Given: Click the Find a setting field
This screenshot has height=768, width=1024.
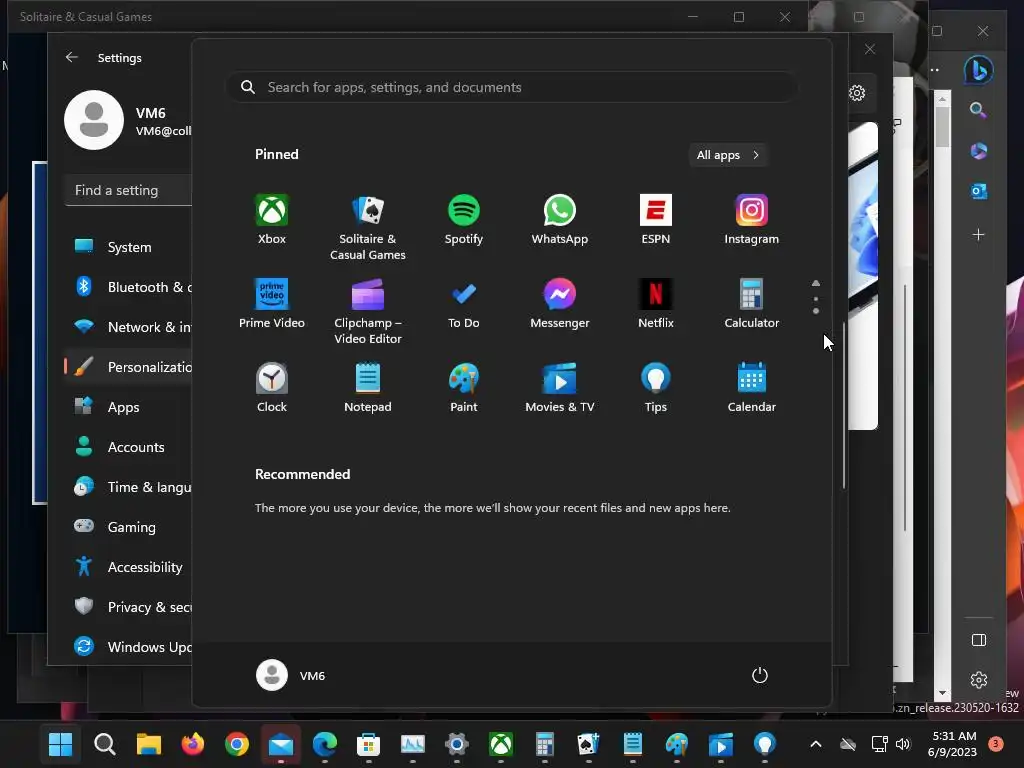Looking at the screenshot, I should coord(129,190).
